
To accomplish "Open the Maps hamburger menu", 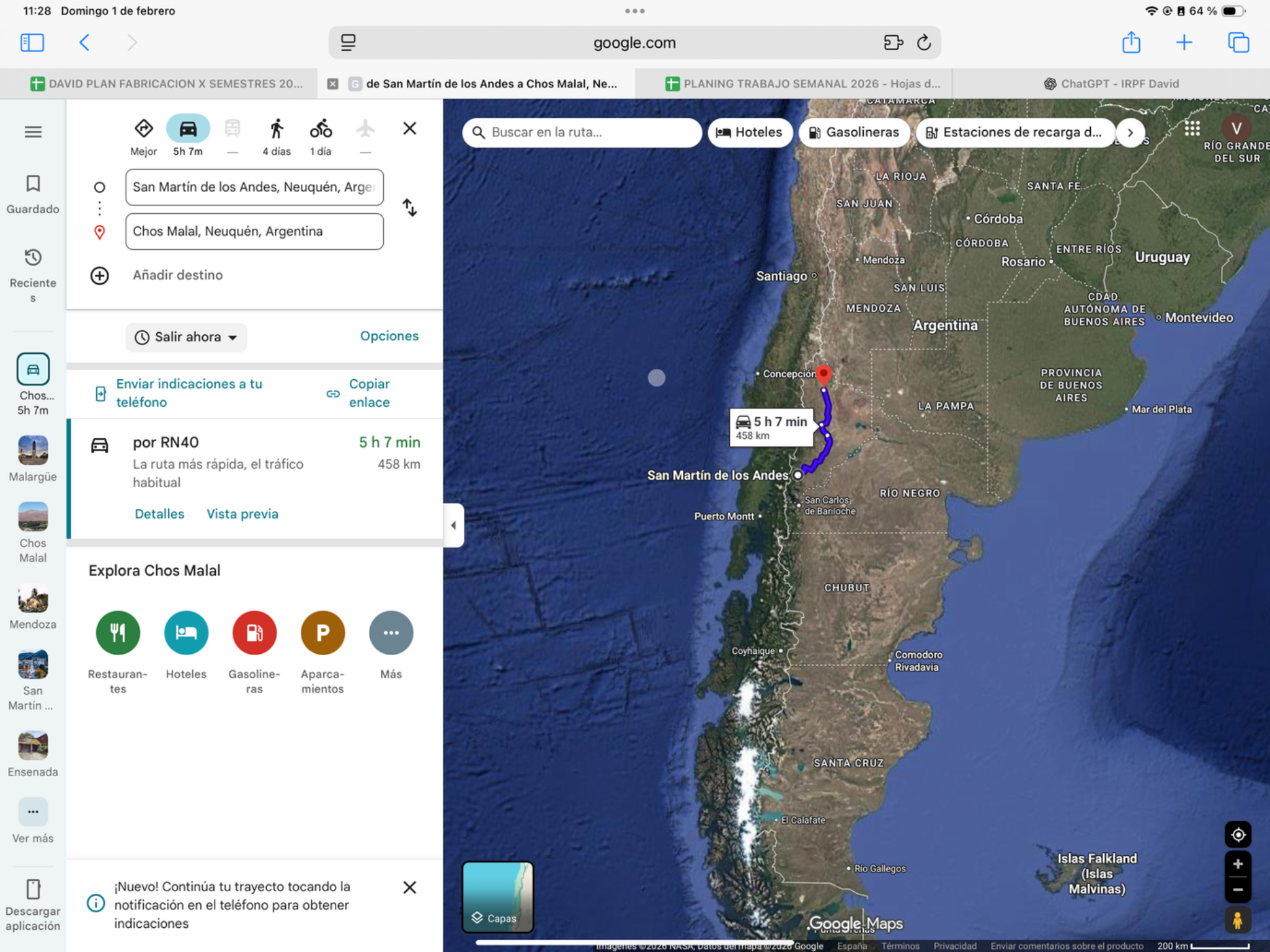I will (33, 132).
